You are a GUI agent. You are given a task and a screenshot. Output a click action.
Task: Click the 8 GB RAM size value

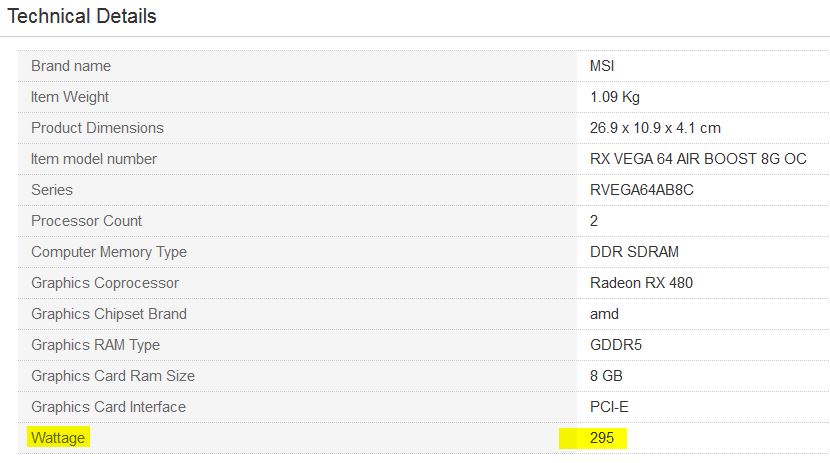[606, 376]
